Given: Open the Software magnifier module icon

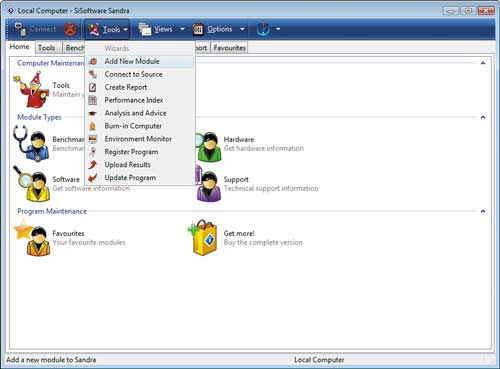Looking at the screenshot, I should point(31,184).
